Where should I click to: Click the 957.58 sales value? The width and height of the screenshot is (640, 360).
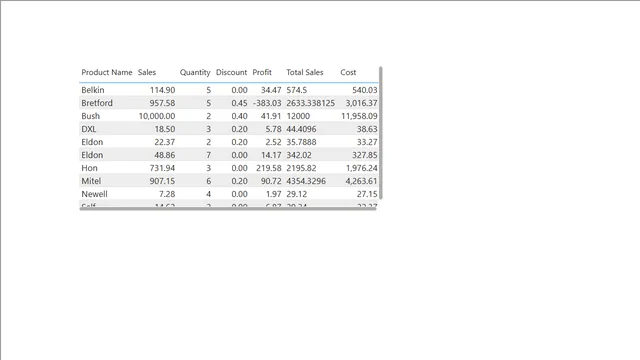[162, 103]
